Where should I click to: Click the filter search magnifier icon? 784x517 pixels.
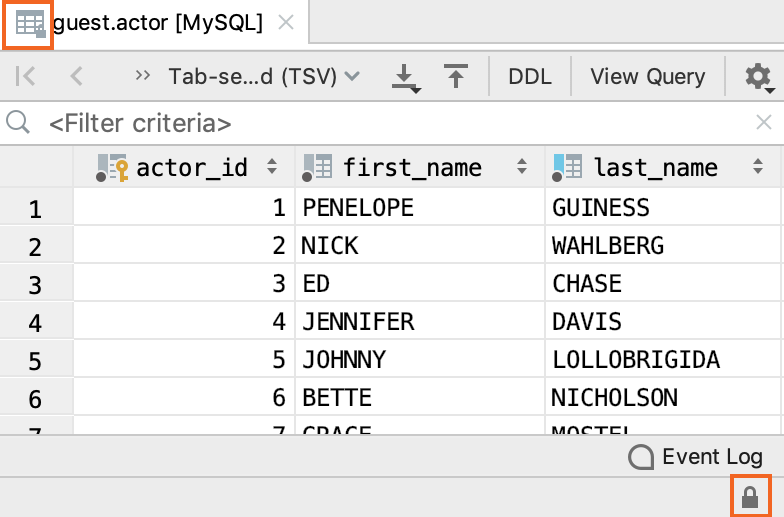tap(18, 122)
